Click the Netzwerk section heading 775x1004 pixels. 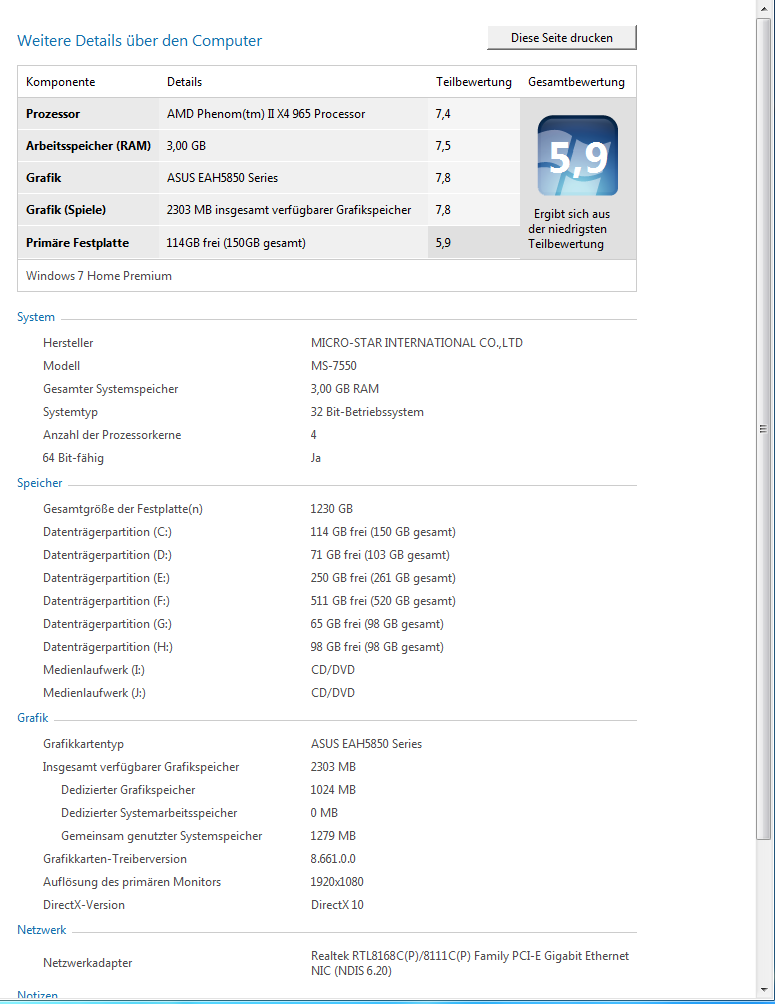(42, 930)
